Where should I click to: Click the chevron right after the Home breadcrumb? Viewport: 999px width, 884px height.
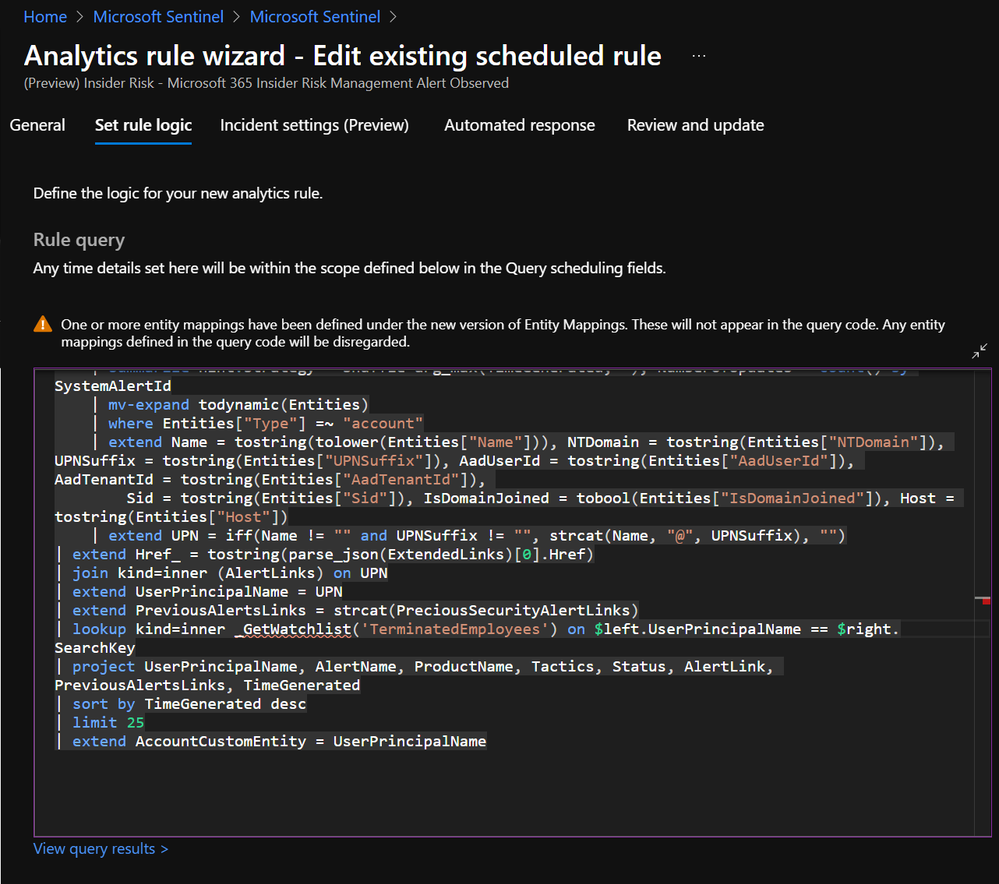click(80, 17)
